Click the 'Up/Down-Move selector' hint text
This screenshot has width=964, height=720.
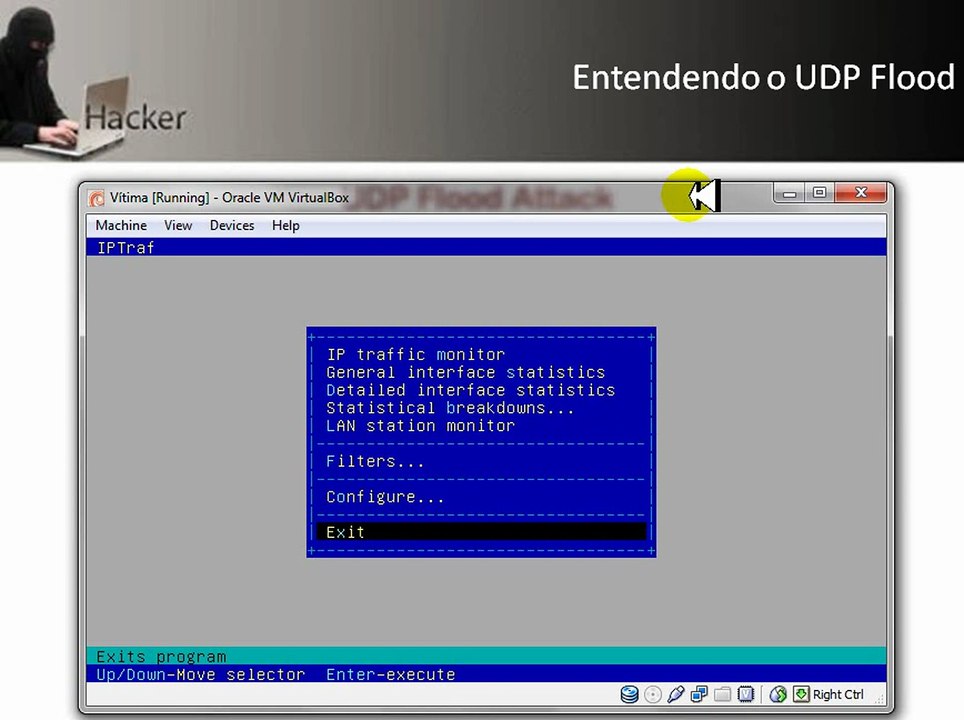200,675
